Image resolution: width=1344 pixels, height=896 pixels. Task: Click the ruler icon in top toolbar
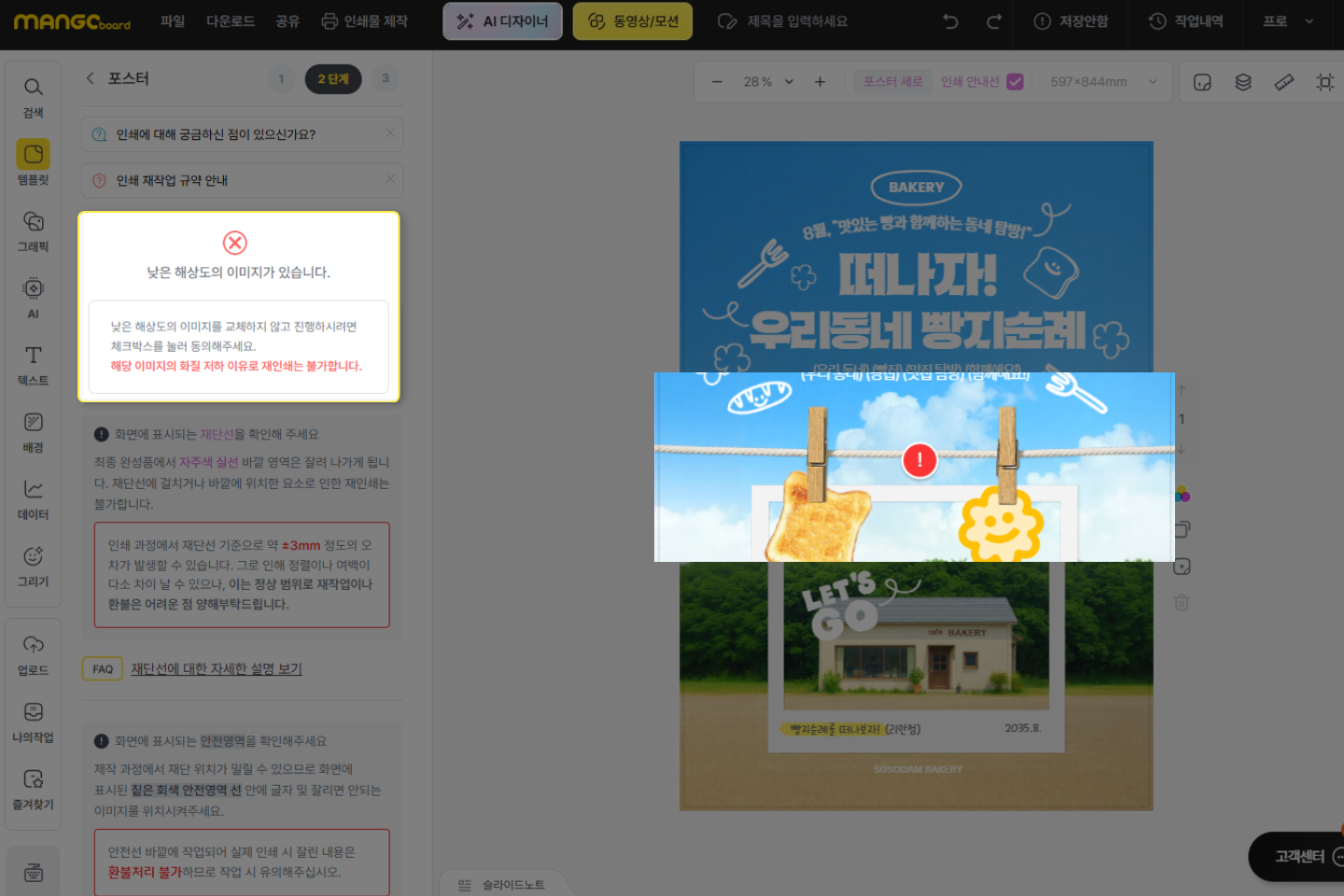1284,82
